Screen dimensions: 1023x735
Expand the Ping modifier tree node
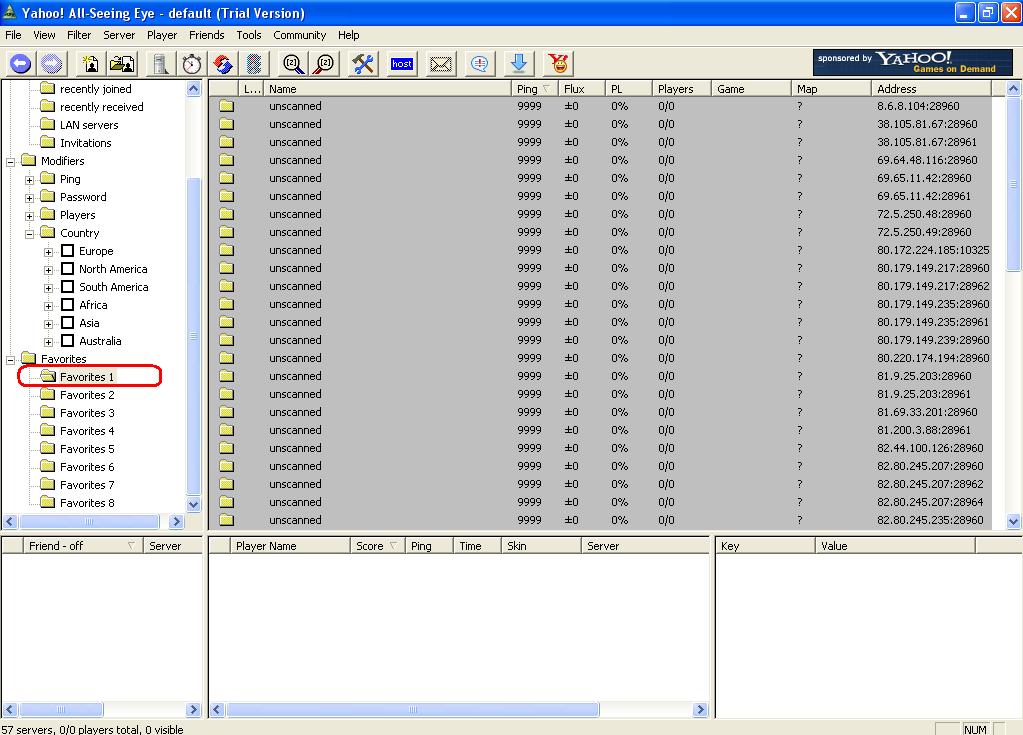[30, 180]
